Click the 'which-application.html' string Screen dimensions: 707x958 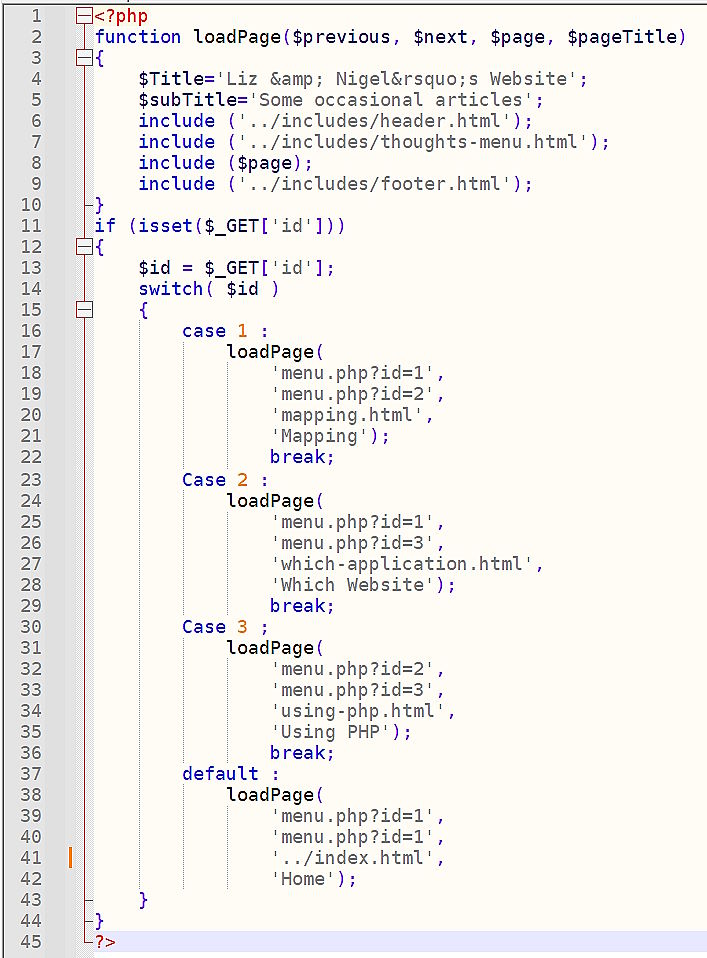click(406, 563)
